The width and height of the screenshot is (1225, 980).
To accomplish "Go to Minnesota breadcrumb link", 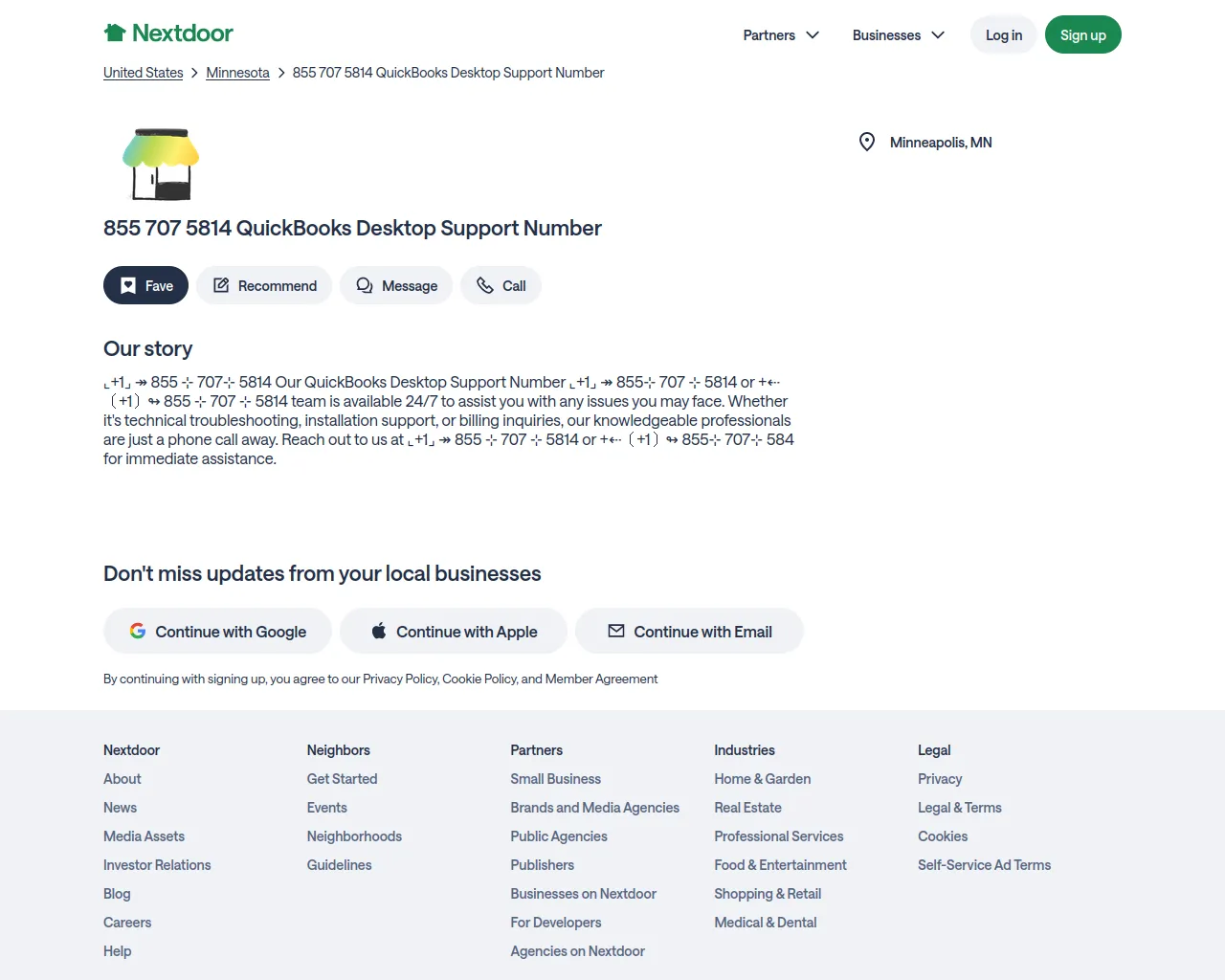I will (237, 73).
